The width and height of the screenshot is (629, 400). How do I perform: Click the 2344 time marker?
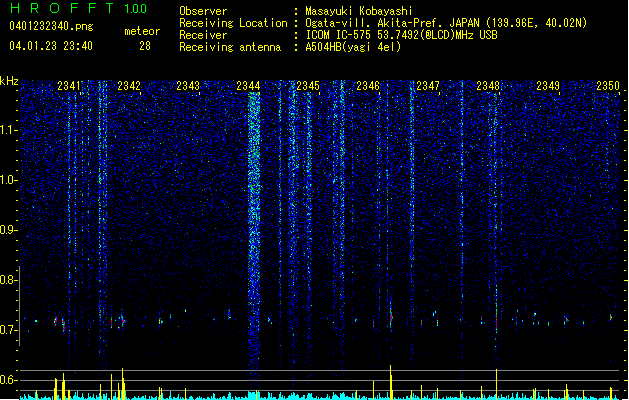[248, 86]
